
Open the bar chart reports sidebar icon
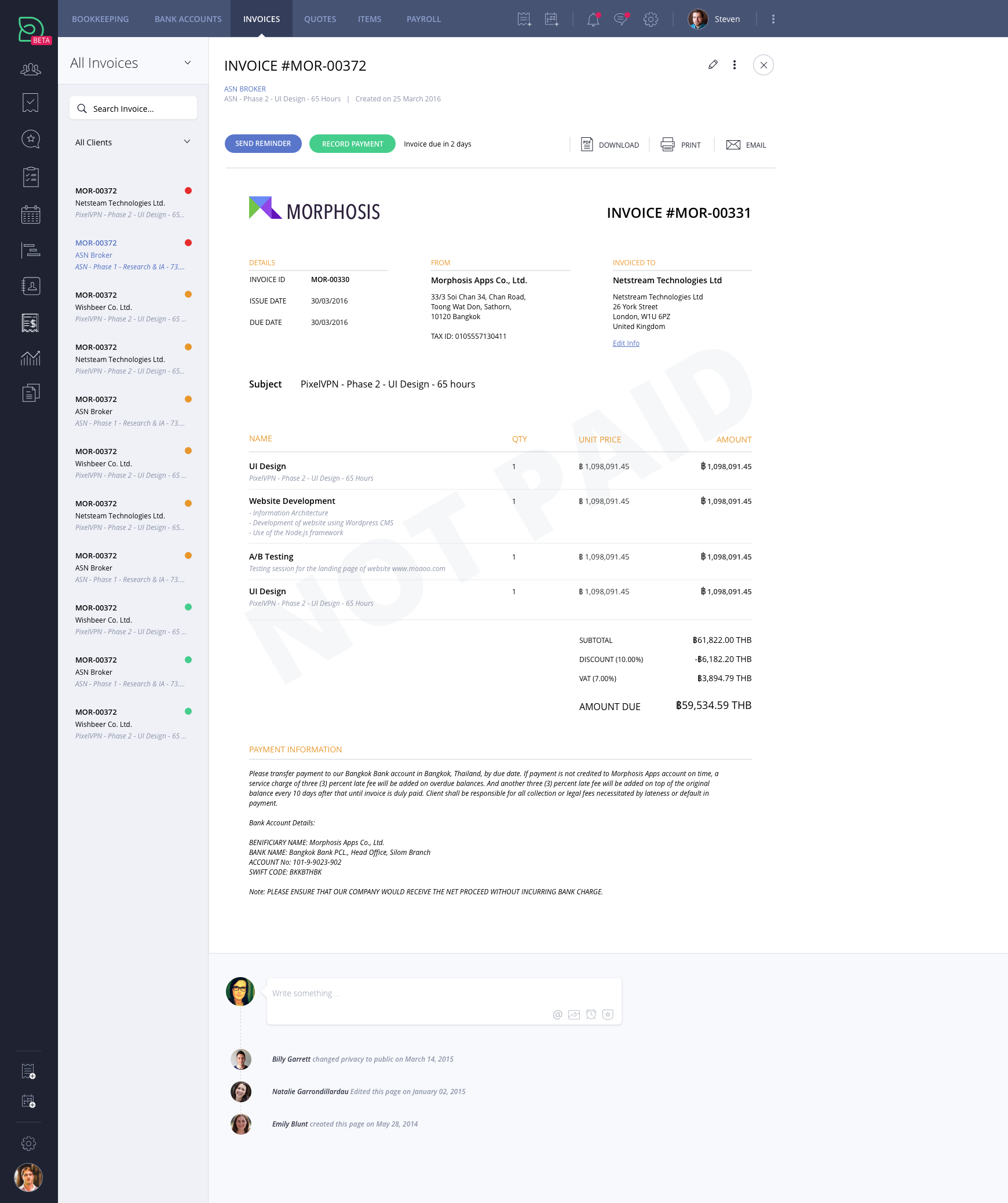coord(31,359)
